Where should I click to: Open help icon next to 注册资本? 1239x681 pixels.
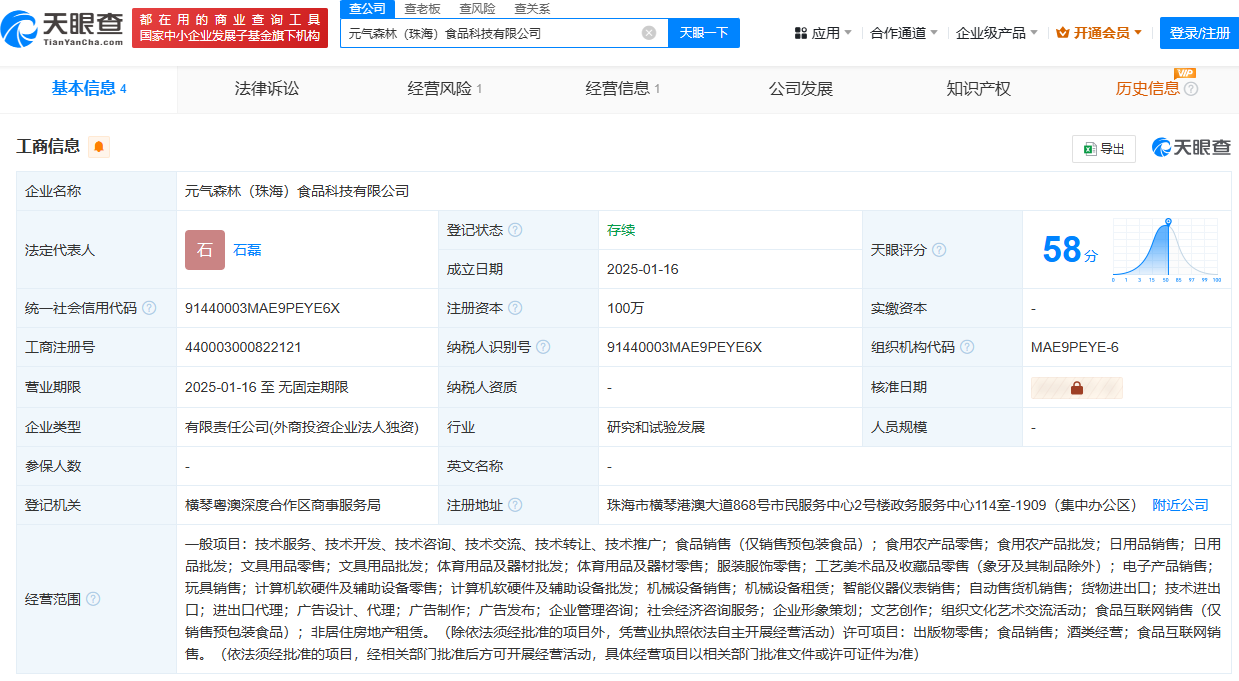515,308
